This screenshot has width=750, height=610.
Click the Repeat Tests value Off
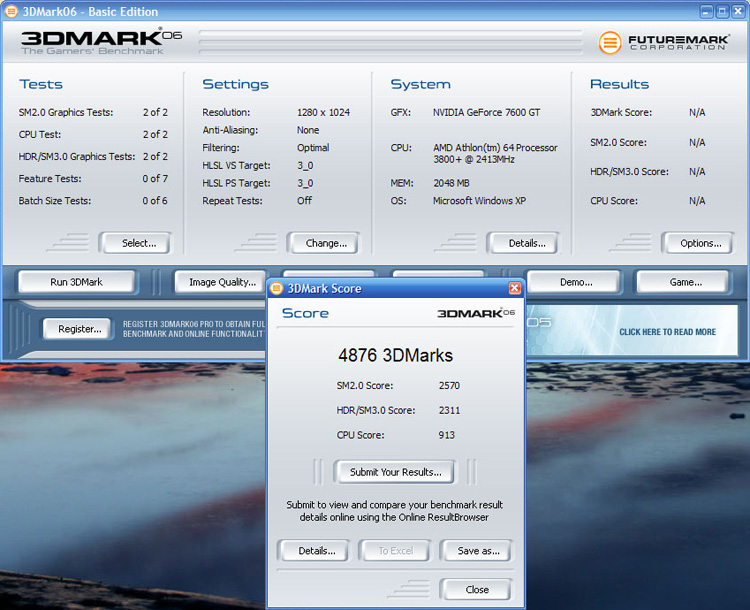(x=304, y=201)
